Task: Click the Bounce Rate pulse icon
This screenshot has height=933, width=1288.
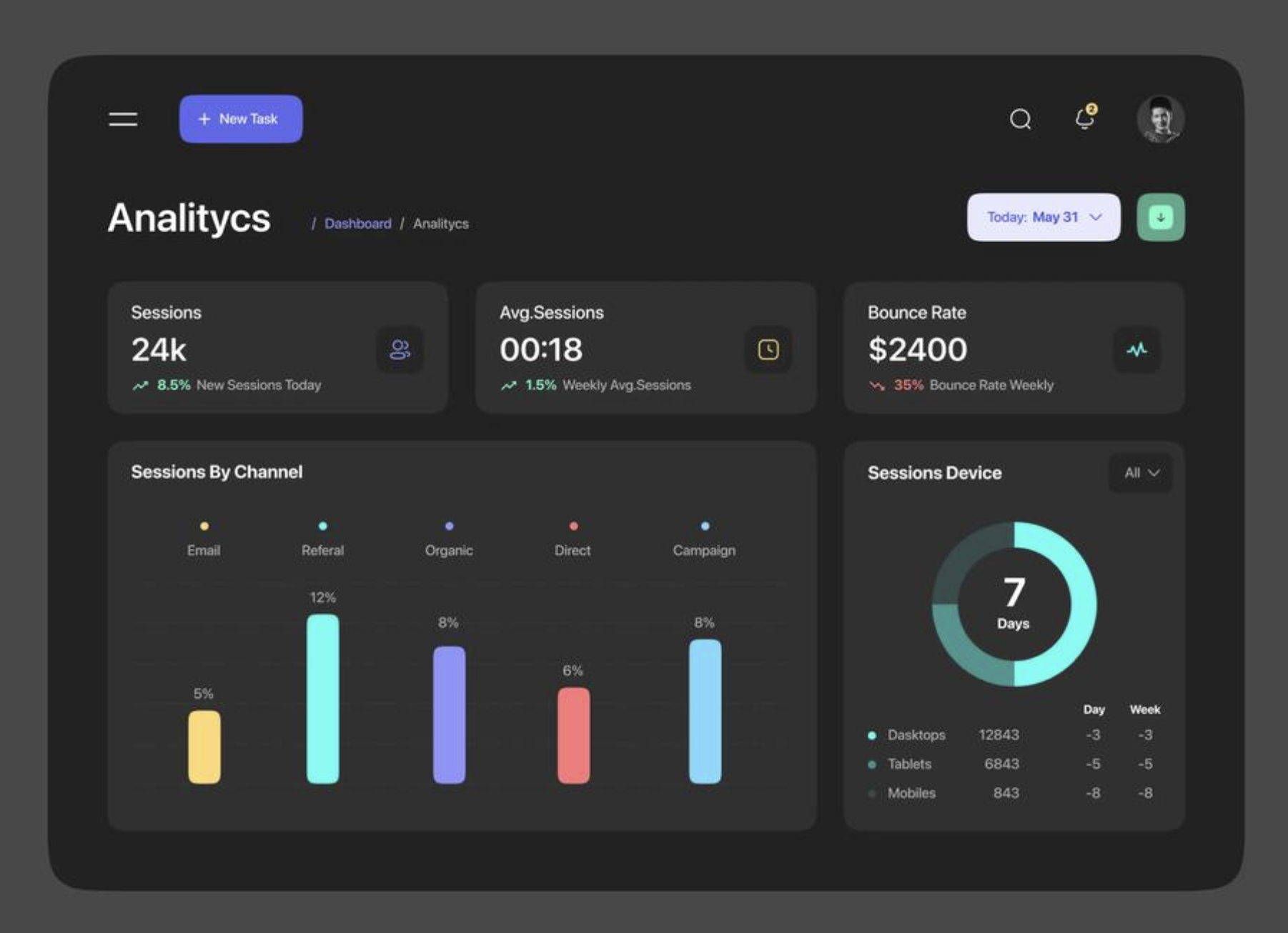Action: point(1136,349)
